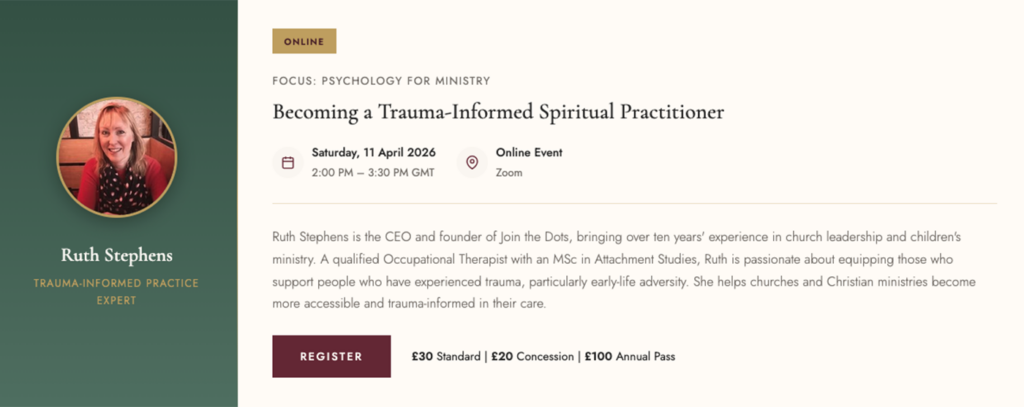Viewport: 1024px width, 407px height.
Task: Click the gold ONLINE badge
Action: [x=304, y=41]
